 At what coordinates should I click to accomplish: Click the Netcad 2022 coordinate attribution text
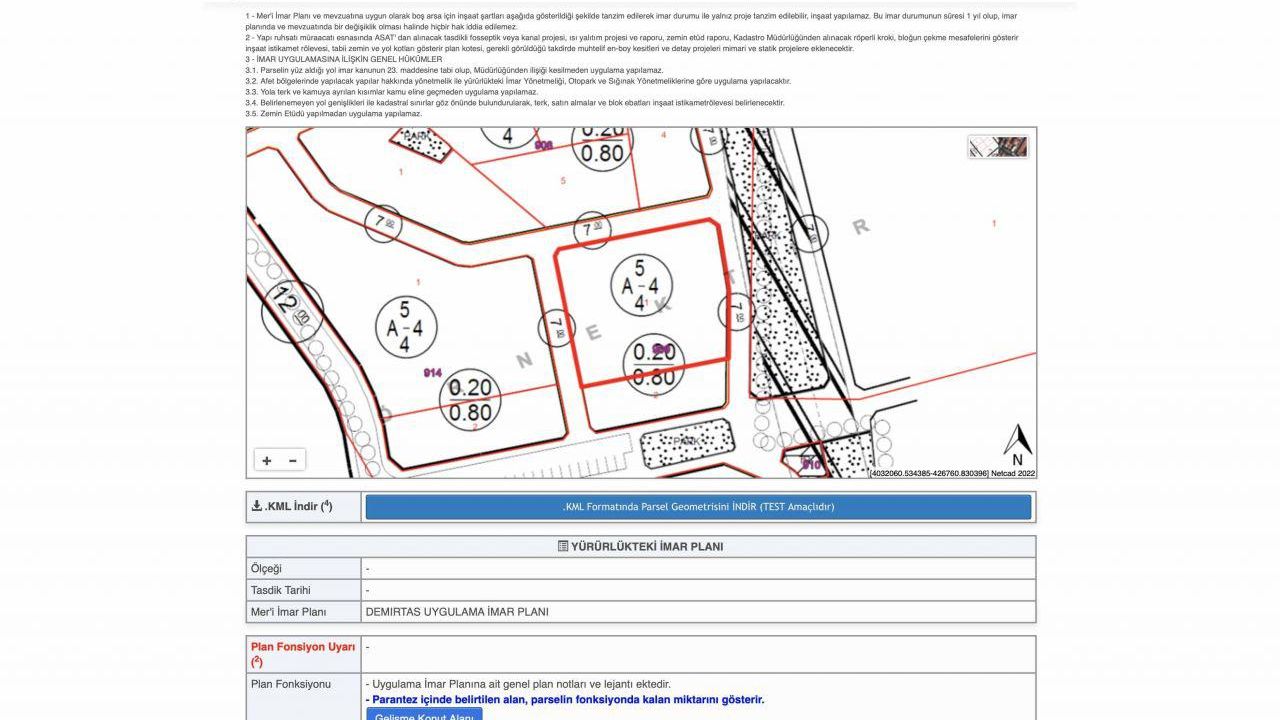pyautogui.click(x=951, y=473)
